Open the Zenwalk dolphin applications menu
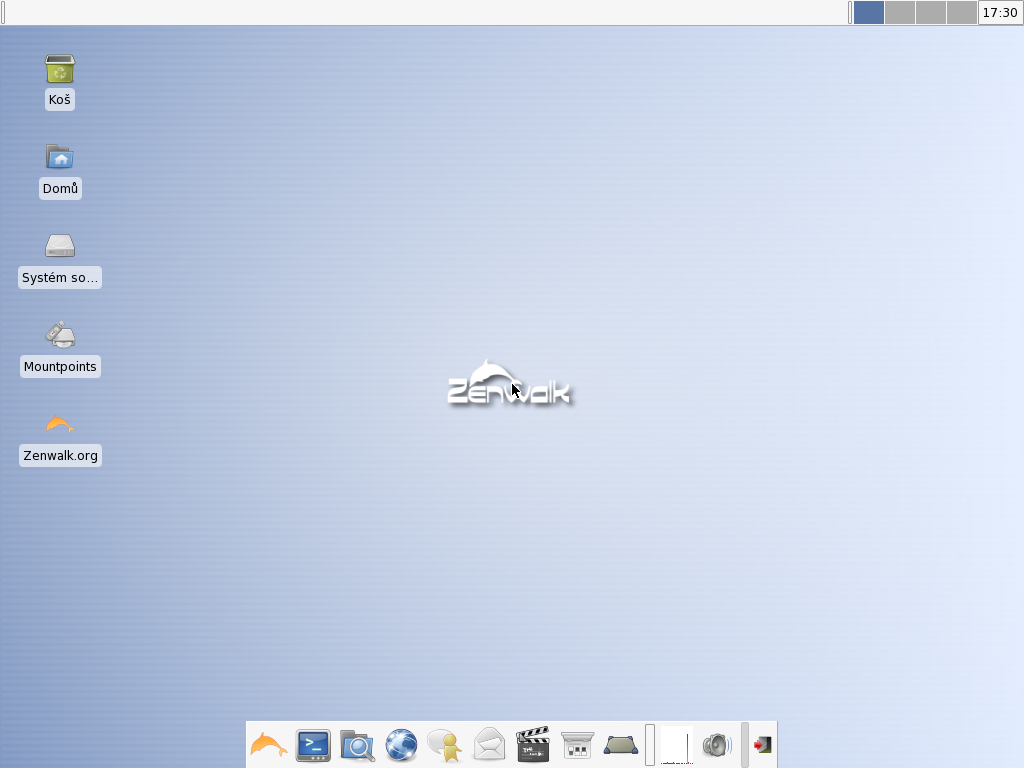 pyautogui.click(x=268, y=744)
